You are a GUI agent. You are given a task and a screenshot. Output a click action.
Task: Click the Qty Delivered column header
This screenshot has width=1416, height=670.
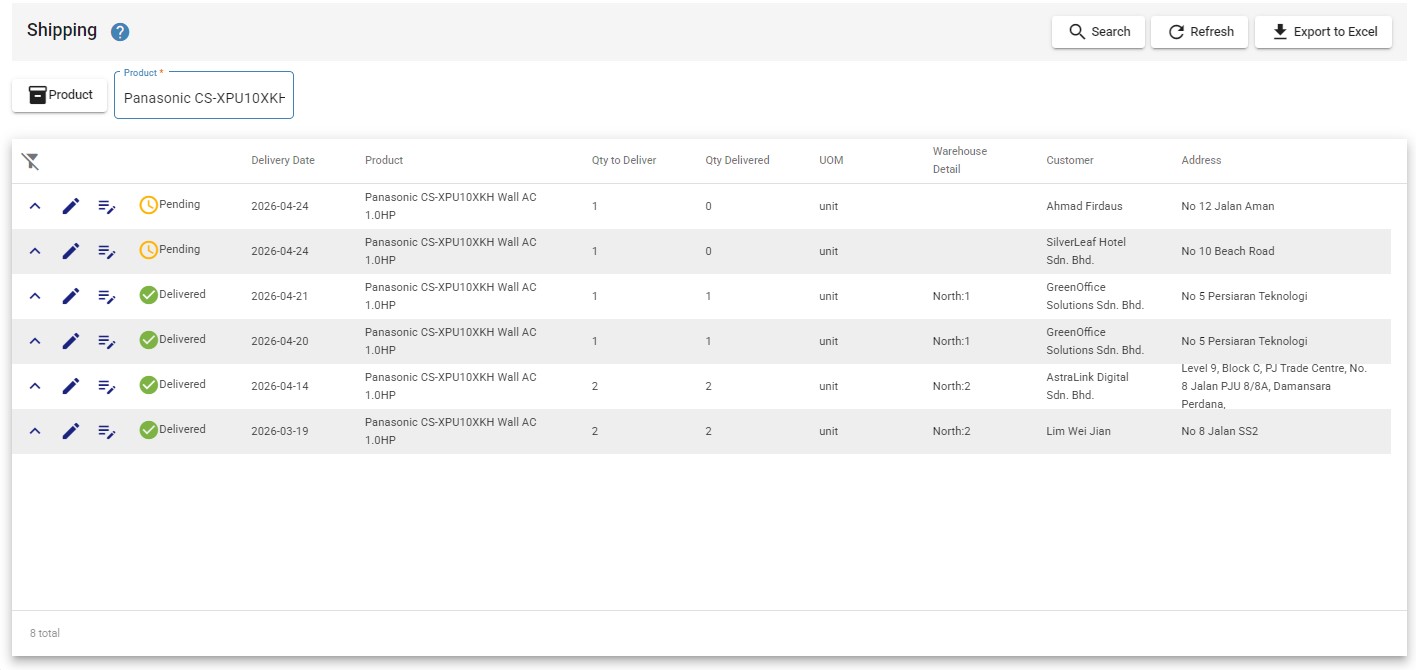coord(738,161)
